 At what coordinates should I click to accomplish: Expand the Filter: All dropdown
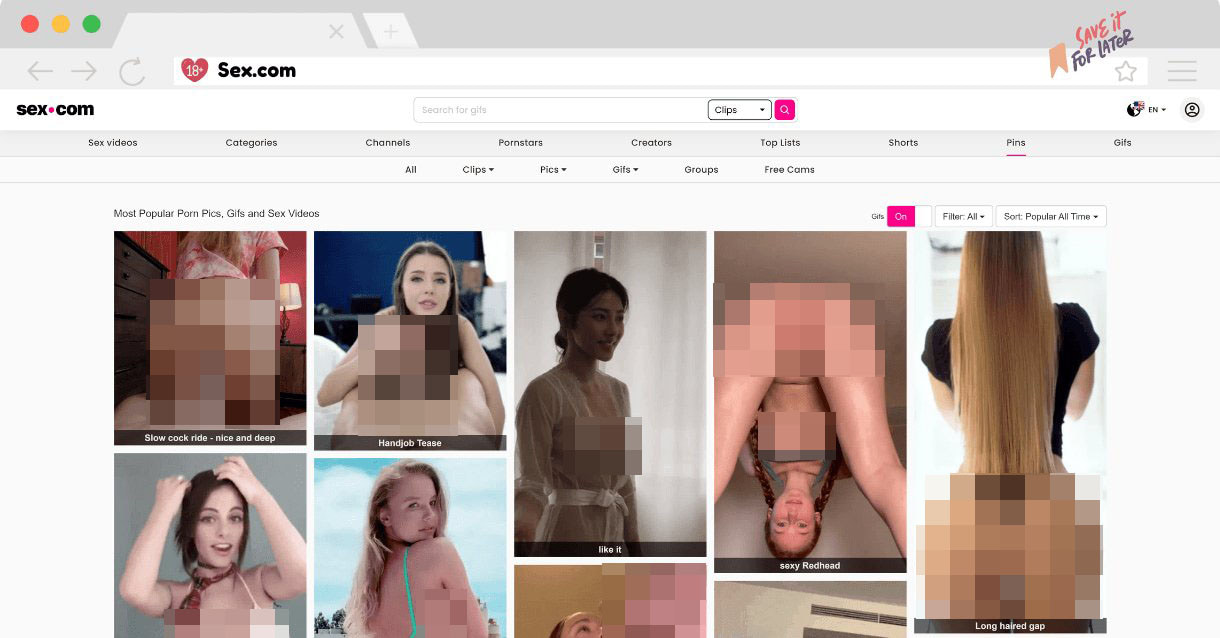point(963,216)
